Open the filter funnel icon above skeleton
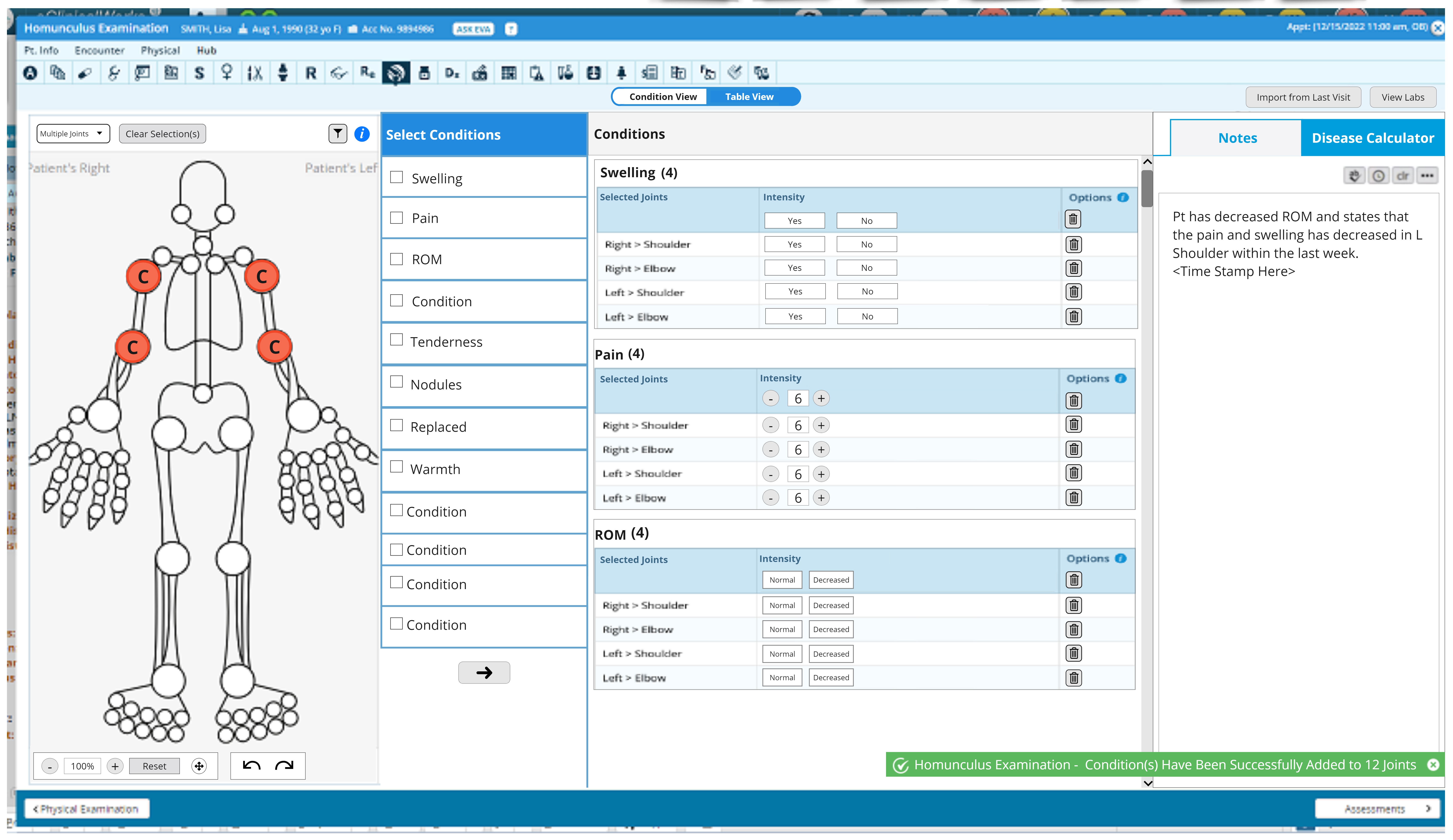This screenshot has width=1453, height=840. point(338,134)
